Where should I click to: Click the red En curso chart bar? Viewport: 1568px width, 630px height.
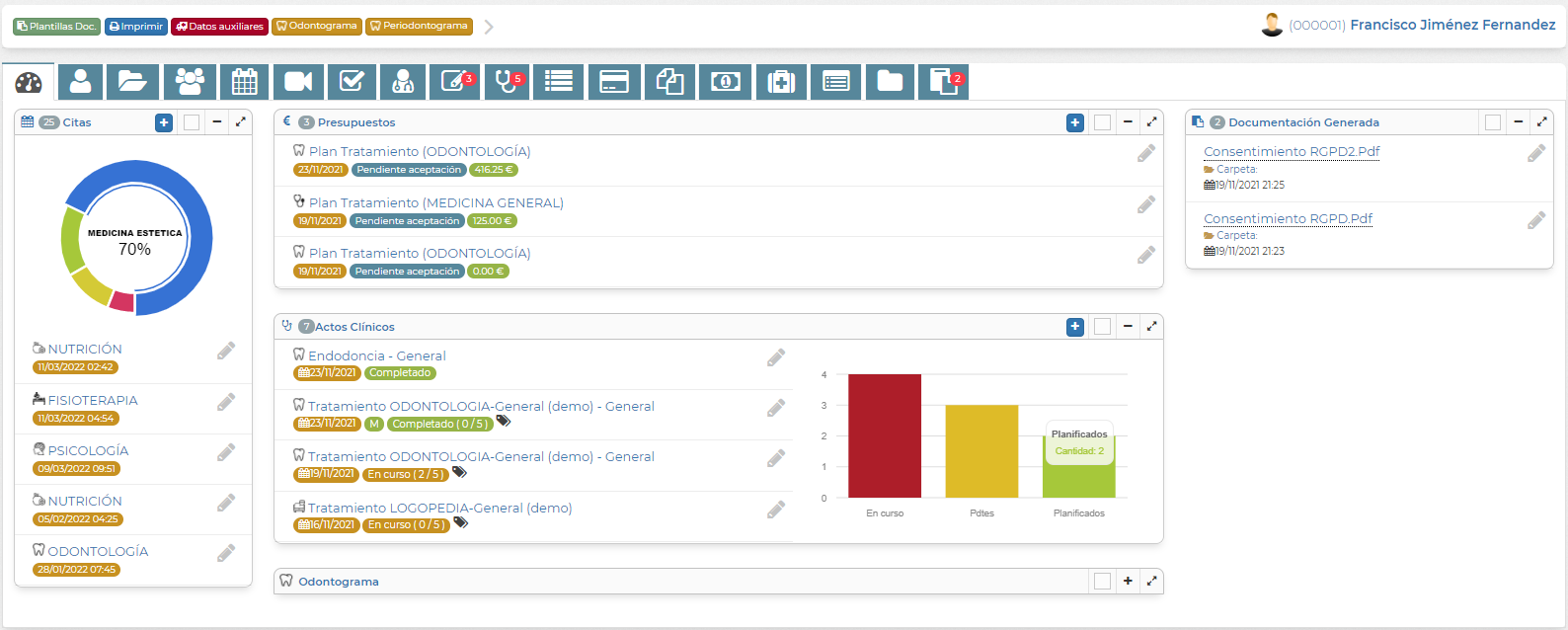[884, 435]
